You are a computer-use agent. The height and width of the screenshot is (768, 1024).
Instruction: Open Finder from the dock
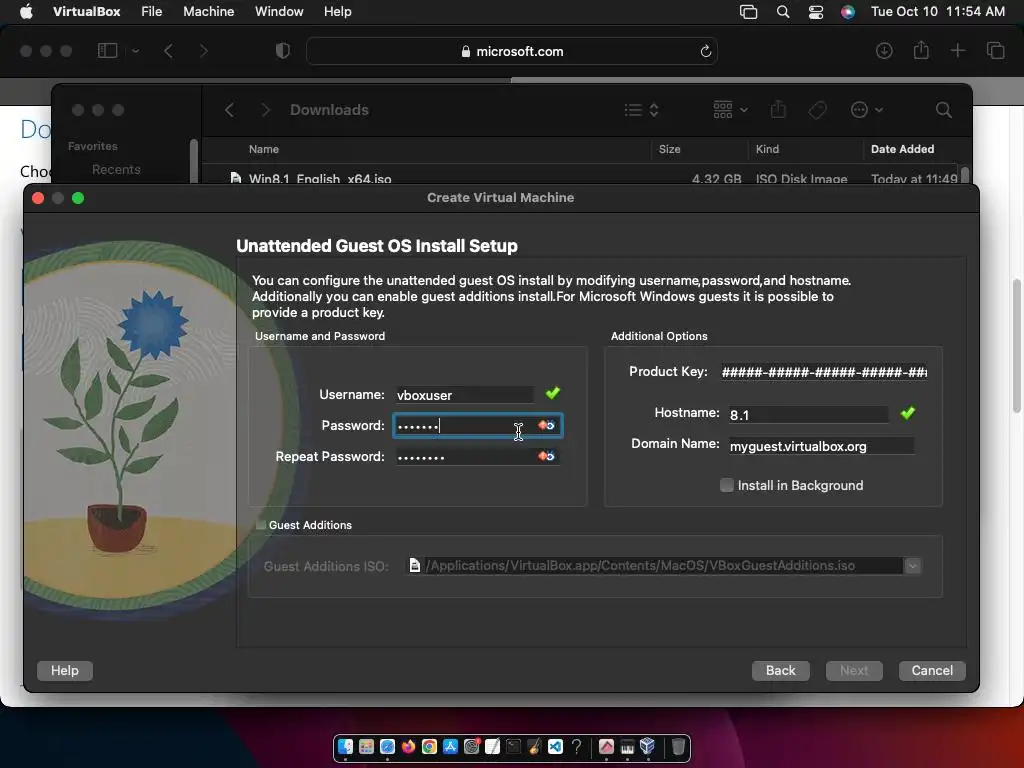pyautogui.click(x=345, y=746)
